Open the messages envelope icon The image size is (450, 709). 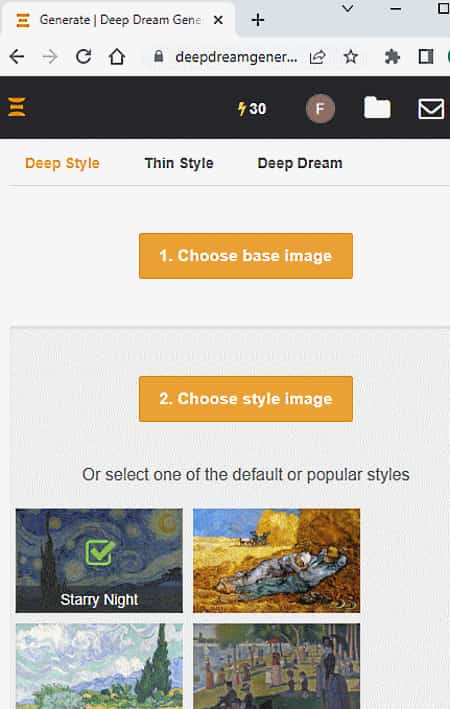pyautogui.click(x=431, y=109)
